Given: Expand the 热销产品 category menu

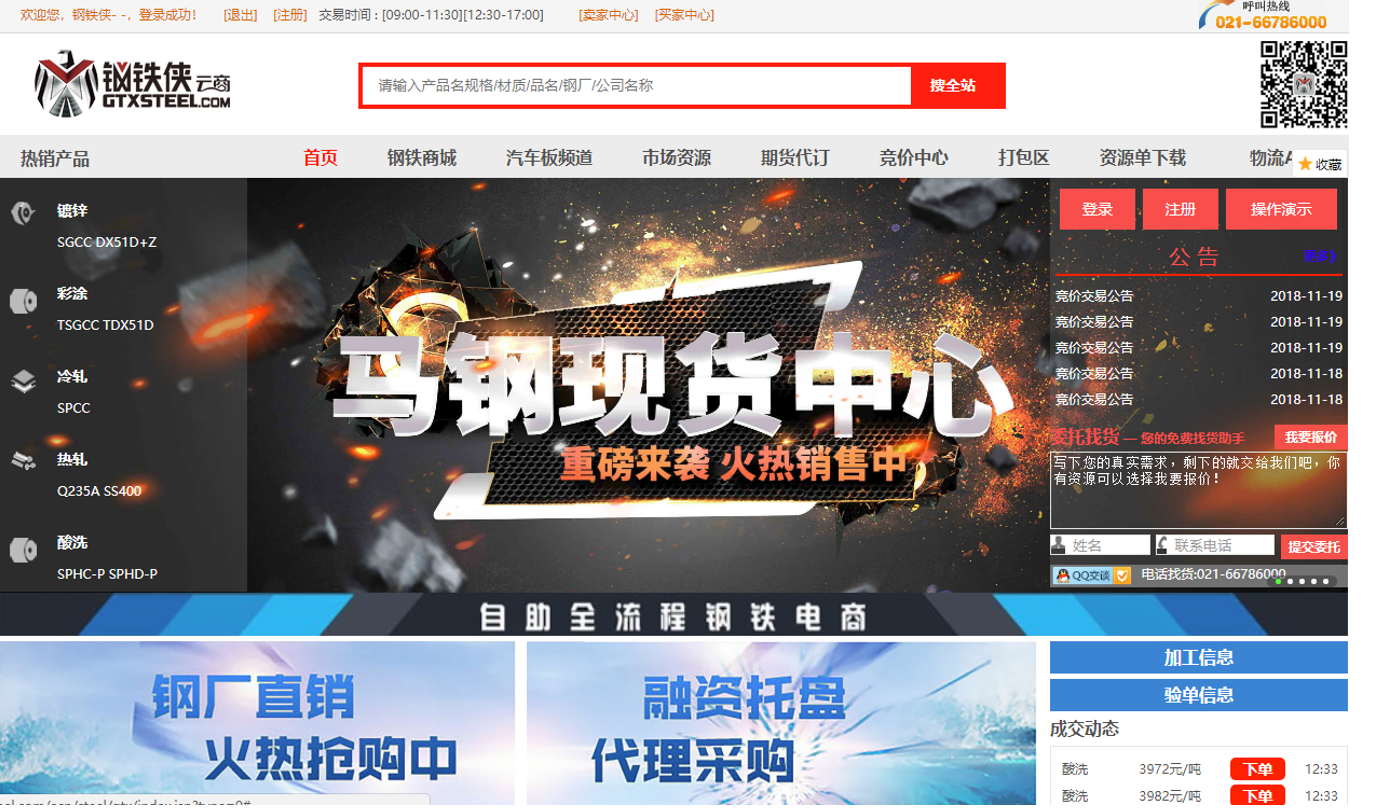Looking at the screenshot, I should click(55, 158).
